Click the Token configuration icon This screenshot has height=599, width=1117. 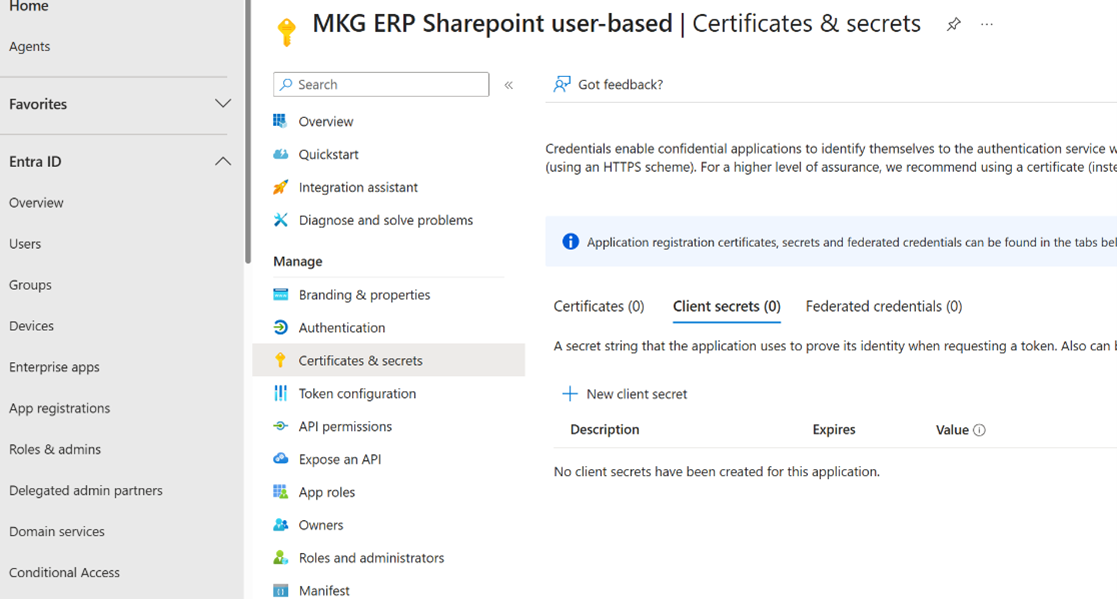pos(280,393)
